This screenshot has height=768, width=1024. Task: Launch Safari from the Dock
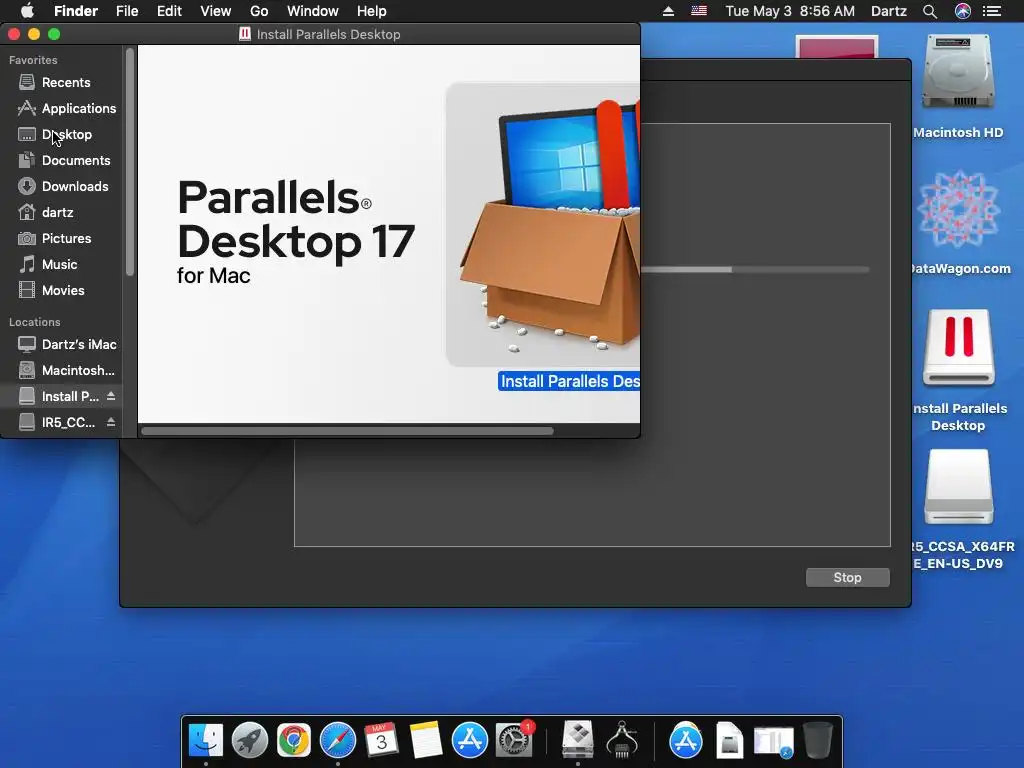[x=338, y=740]
